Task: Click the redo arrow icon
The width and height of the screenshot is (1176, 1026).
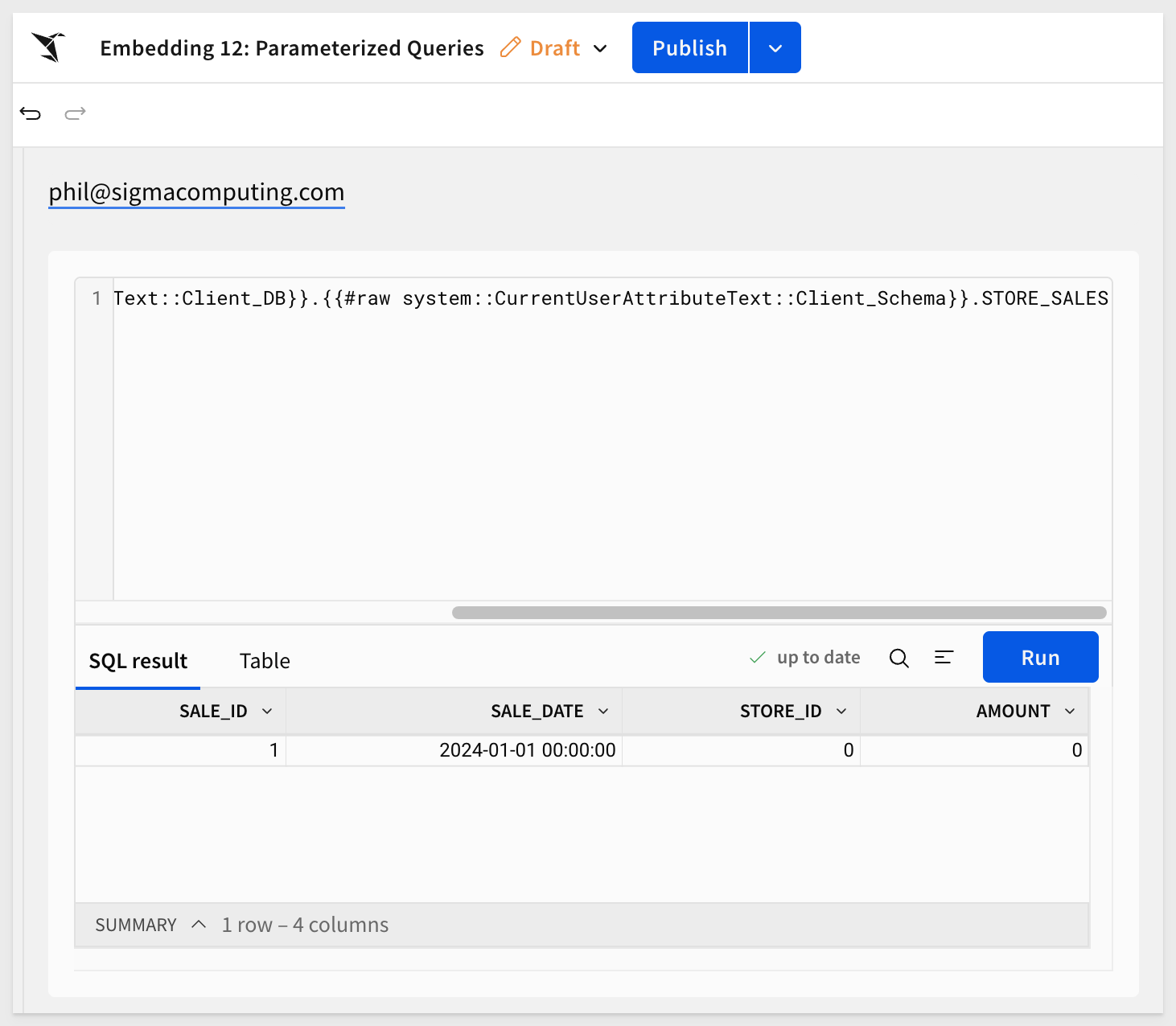Action: [x=76, y=113]
